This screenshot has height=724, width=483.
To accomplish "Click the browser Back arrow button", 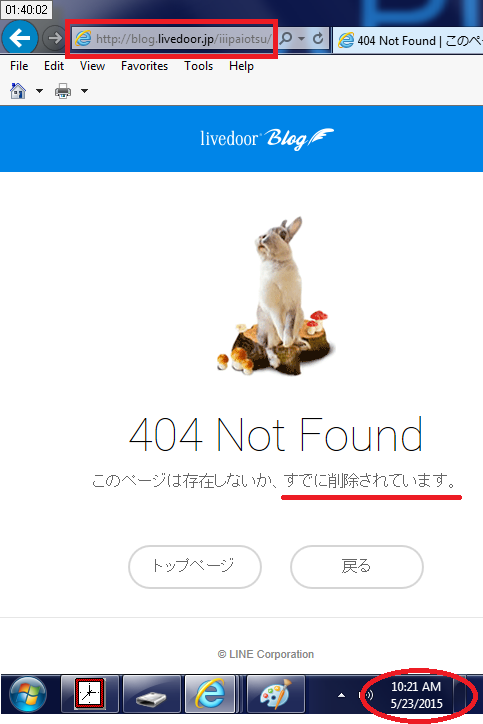I will pyautogui.click(x=20, y=37).
